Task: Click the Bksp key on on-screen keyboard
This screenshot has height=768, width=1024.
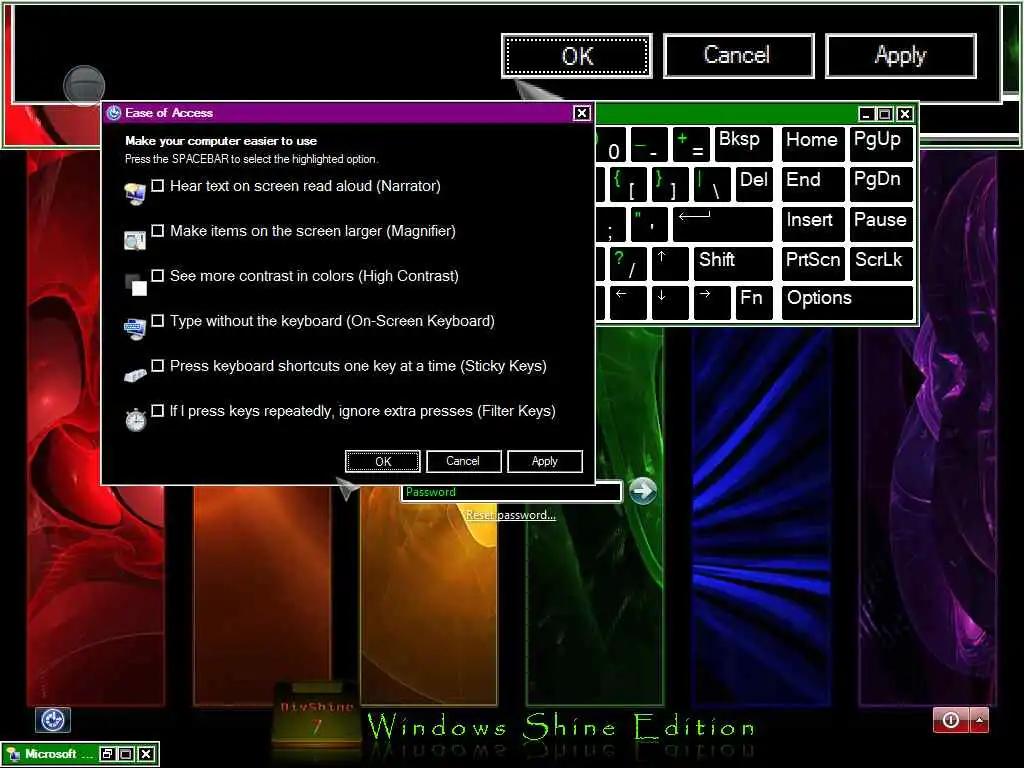Action: click(x=744, y=144)
